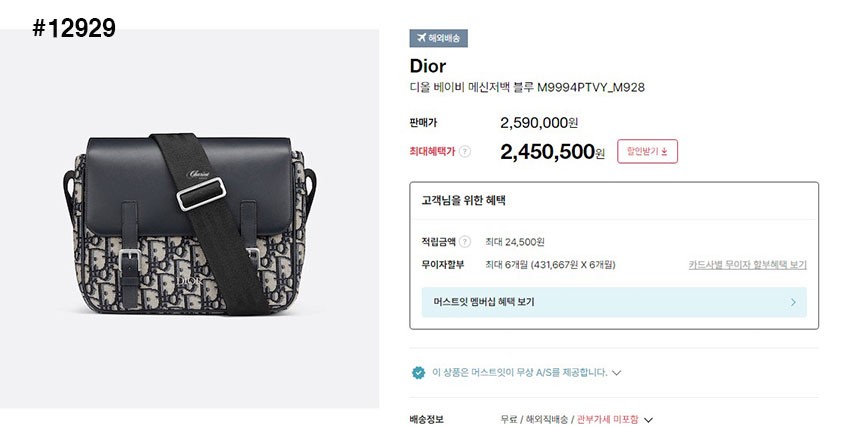The height and width of the screenshot is (427, 860).
Task: Click the 관부가세 미포함 red text
Action: (608, 420)
